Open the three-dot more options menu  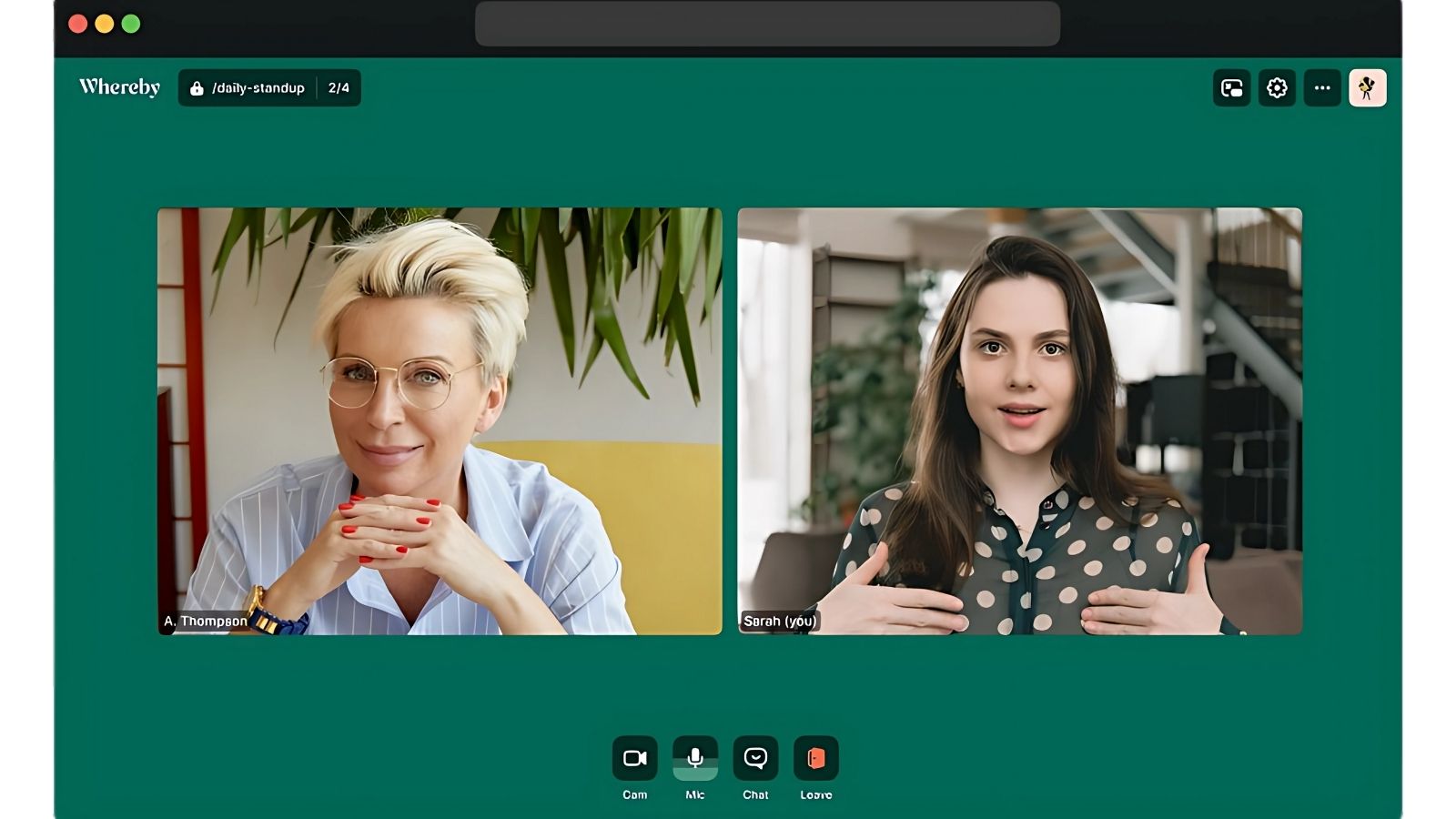(x=1322, y=88)
